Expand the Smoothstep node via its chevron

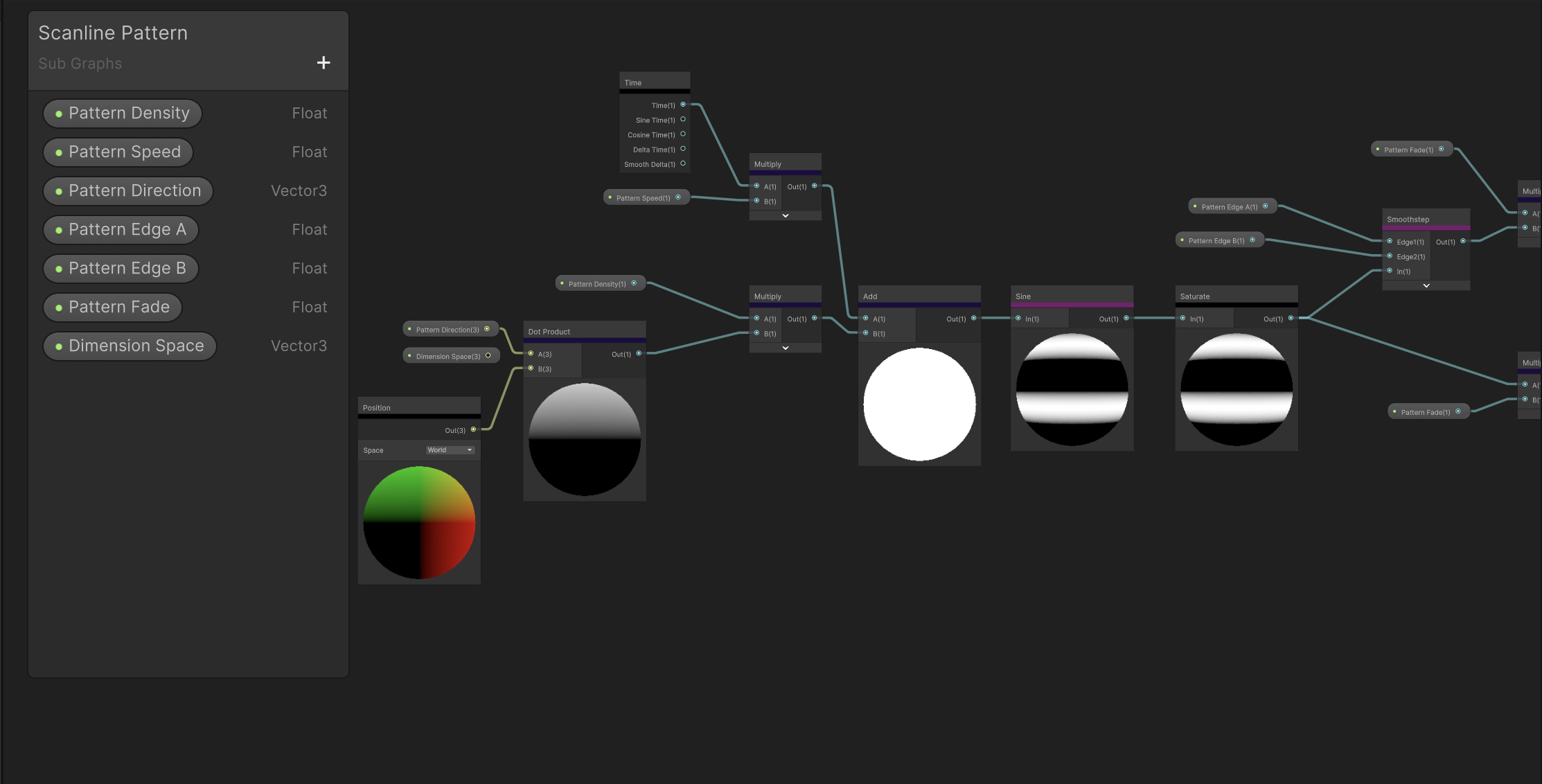[x=1426, y=285]
